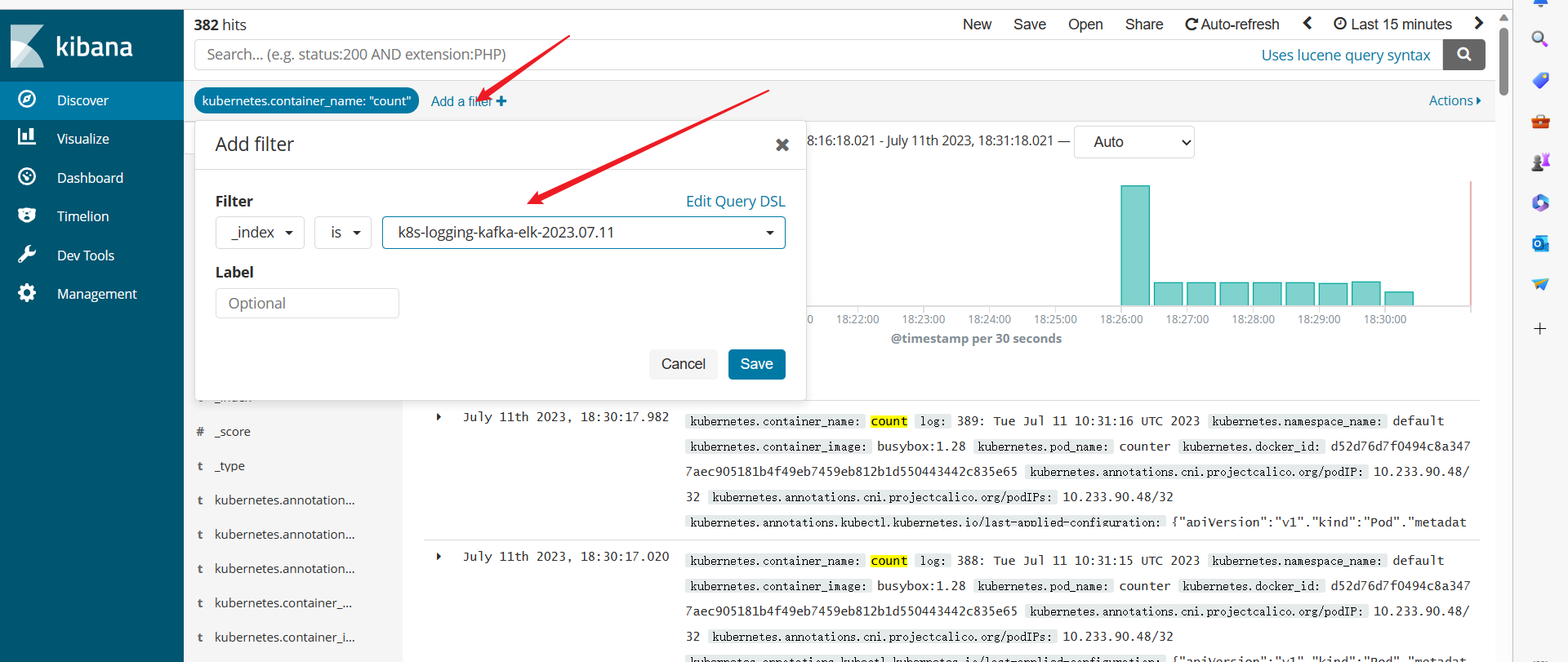This screenshot has width=1568, height=662.
Task: Select Dashboard text in navigation
Action: coord(90,178)
